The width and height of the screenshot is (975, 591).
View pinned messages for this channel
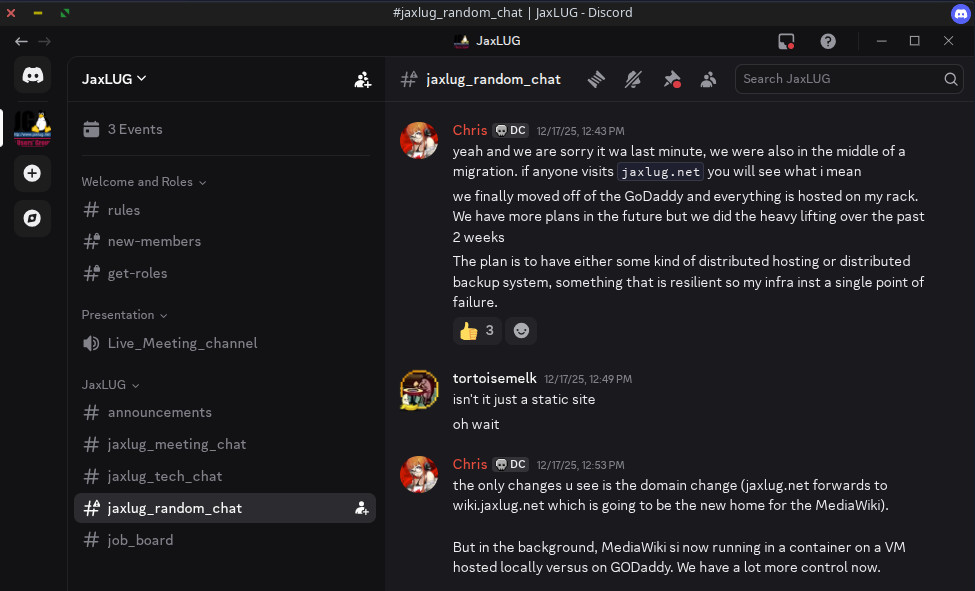click(x=672, y=78)
